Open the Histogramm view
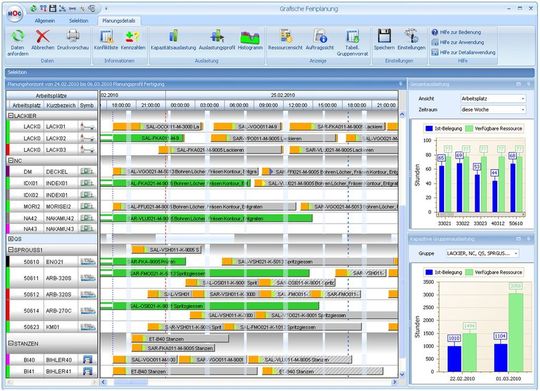 pyautogui.click(x=250, y=37)
